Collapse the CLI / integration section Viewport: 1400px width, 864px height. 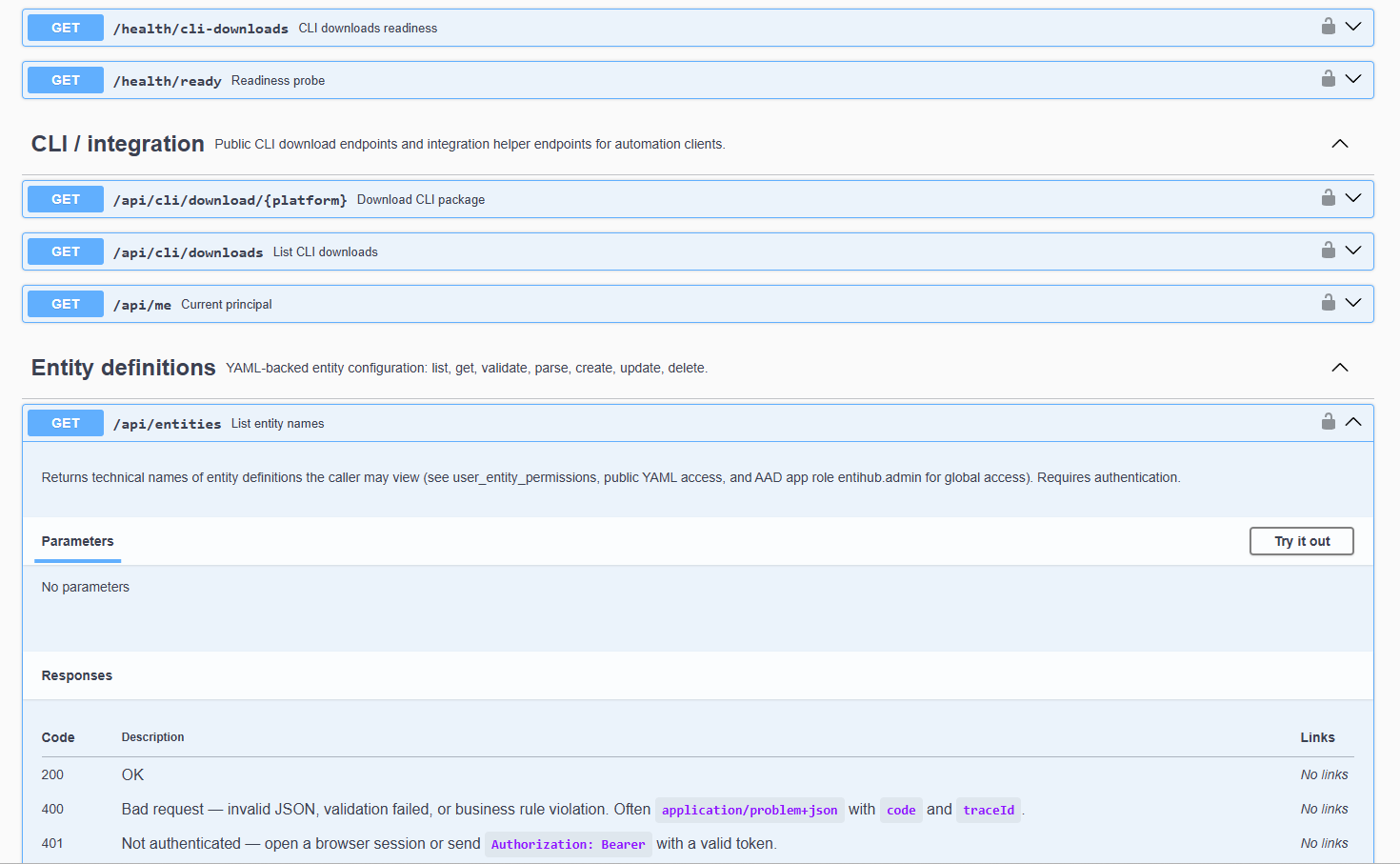(1340, 144)
